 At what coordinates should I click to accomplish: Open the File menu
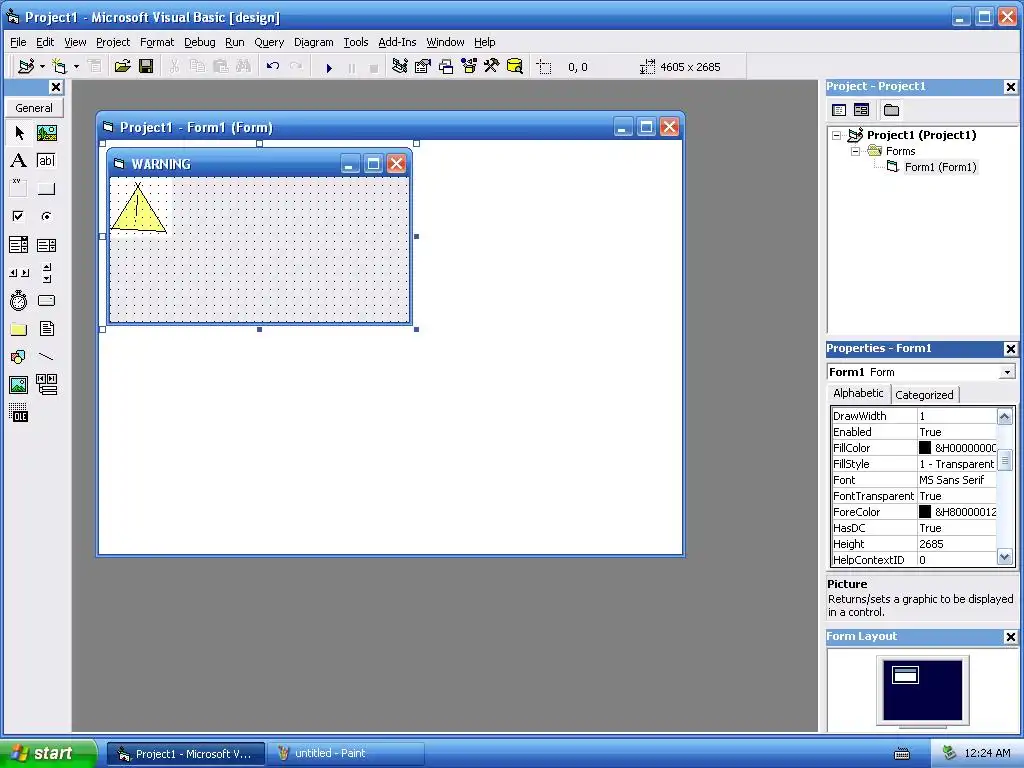click(x=18, y=42)
